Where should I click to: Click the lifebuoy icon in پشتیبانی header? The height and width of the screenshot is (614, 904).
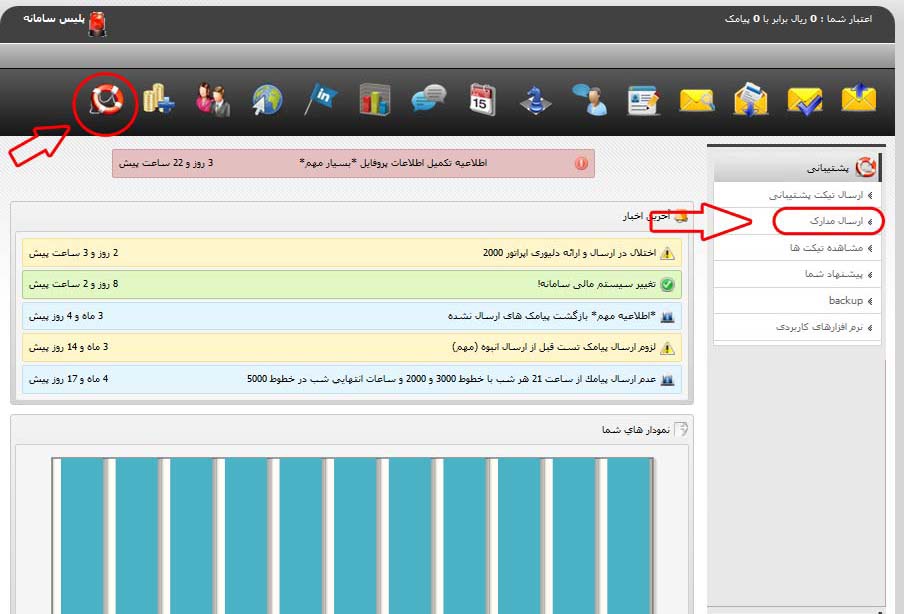(x=866, y=167)
